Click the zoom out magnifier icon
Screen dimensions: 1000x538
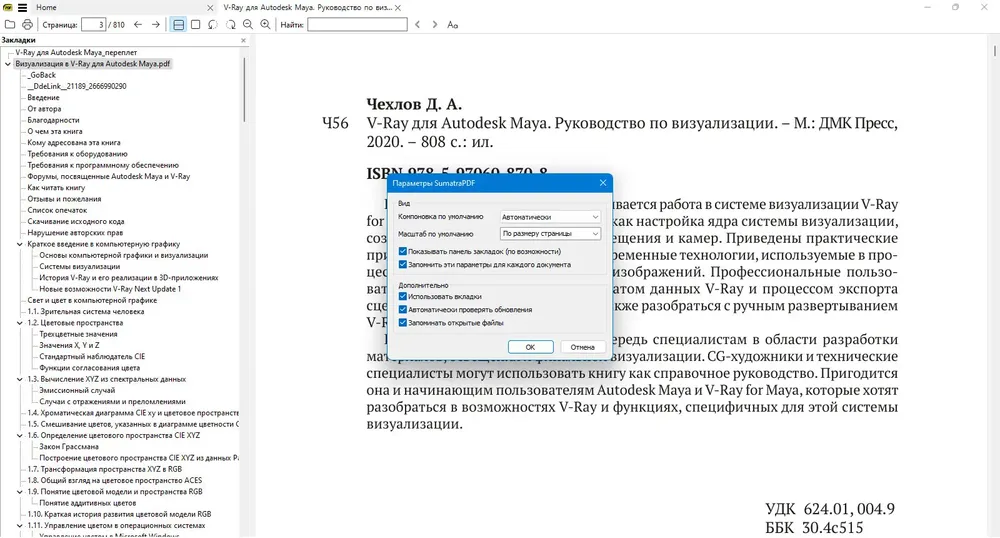(248, 24)
